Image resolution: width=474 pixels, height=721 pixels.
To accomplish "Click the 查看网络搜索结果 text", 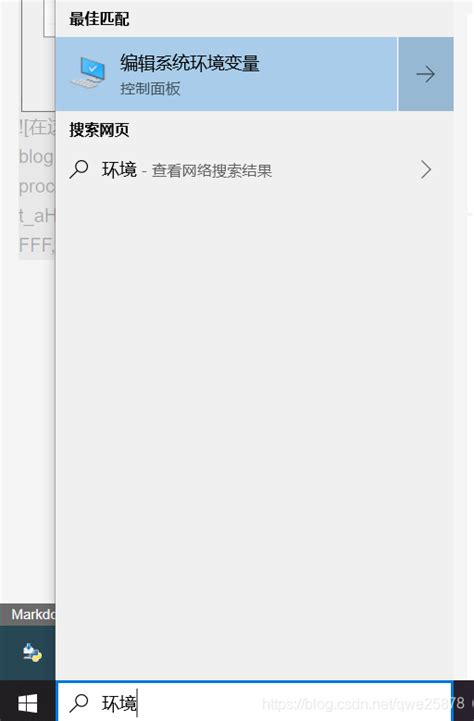I will coord(212,171).
